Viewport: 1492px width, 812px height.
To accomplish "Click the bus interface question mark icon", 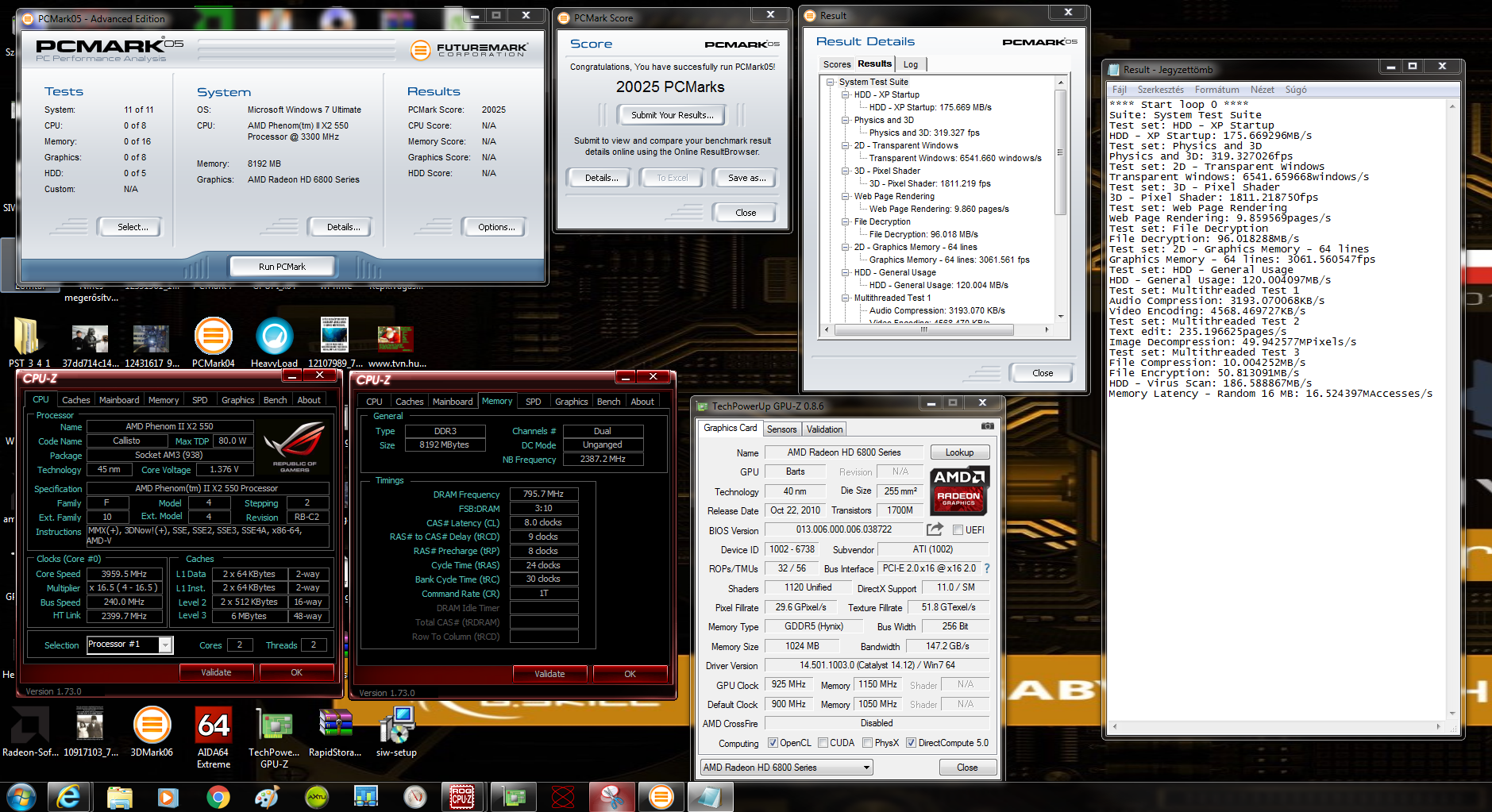I will point(987,568).
